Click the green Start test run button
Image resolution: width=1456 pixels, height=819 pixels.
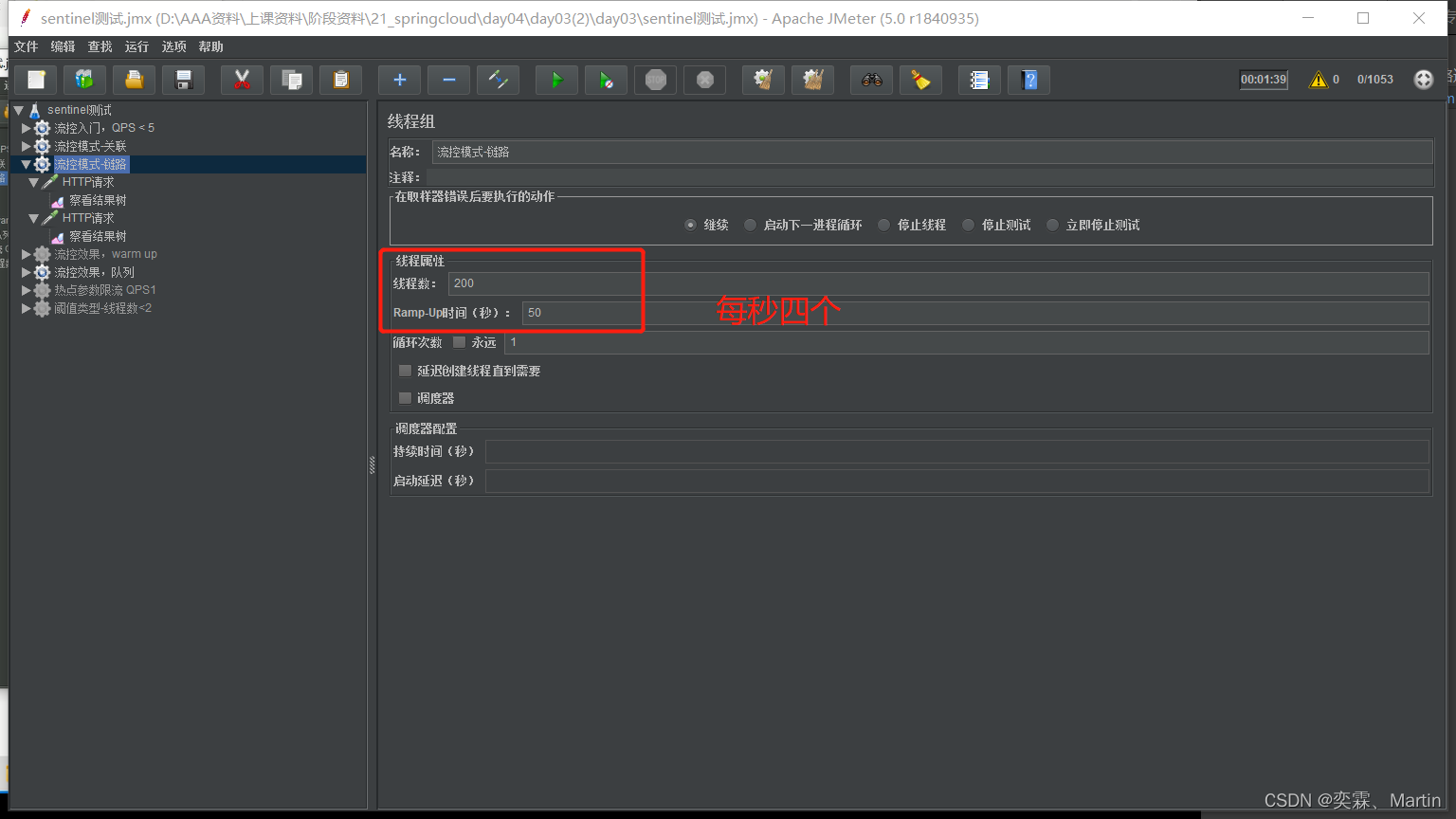(x=556, y=81)
